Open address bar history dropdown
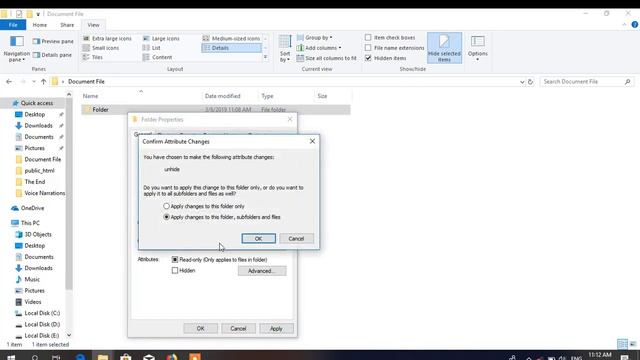 [x=522, y=82]
